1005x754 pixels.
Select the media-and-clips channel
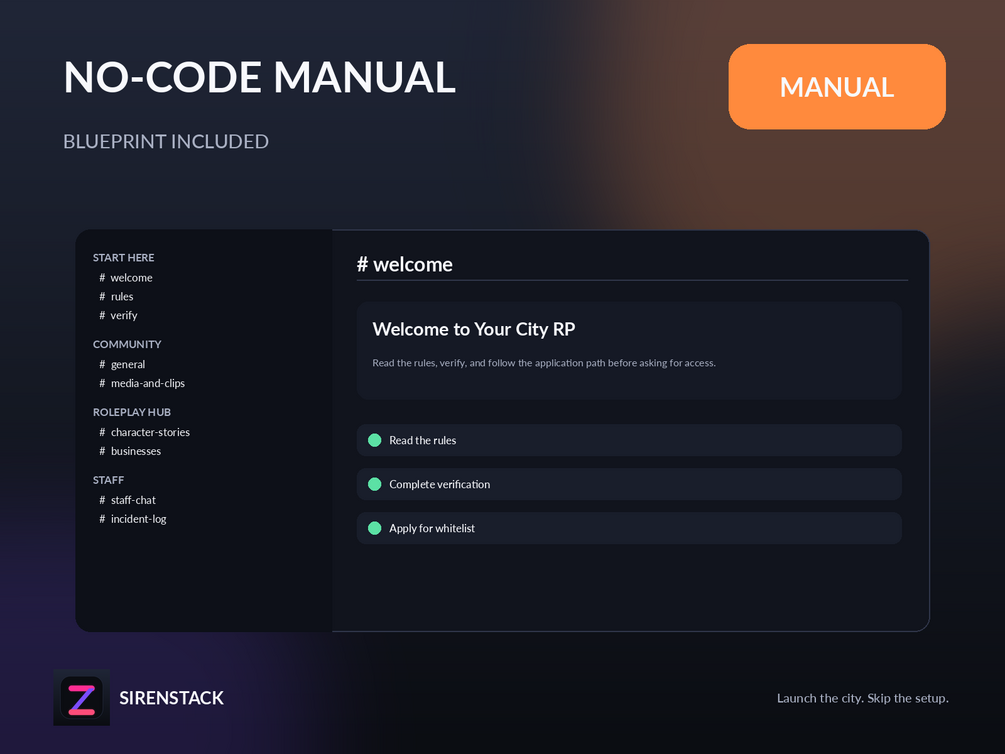click(142, 383)
